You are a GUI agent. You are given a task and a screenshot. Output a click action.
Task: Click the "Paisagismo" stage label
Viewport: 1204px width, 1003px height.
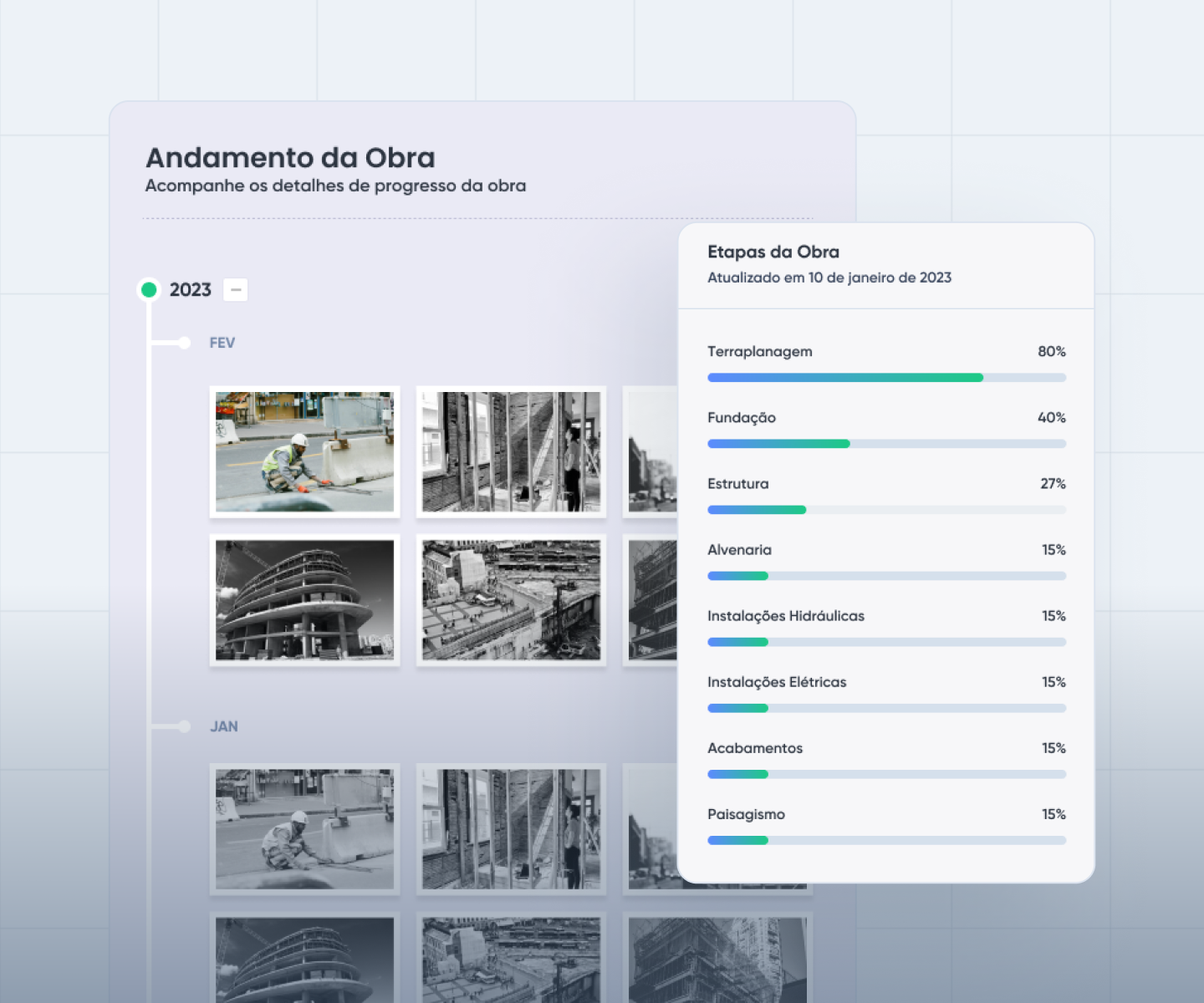coord(747,815)
